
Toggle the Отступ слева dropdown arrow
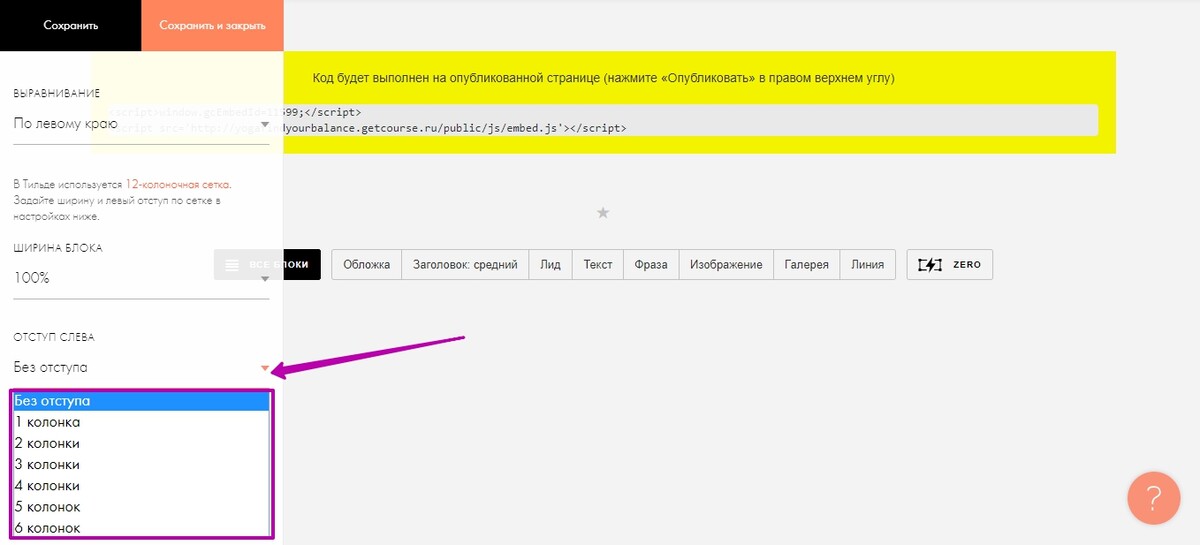click(264, 369)
